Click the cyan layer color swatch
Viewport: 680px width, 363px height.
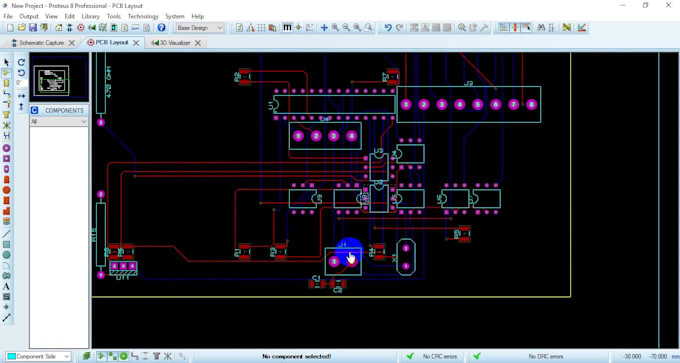(11, 356)
